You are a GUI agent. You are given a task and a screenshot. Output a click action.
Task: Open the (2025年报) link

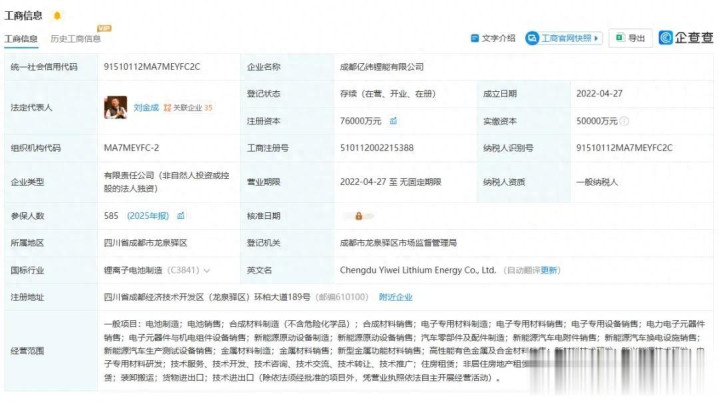[148, 216]
